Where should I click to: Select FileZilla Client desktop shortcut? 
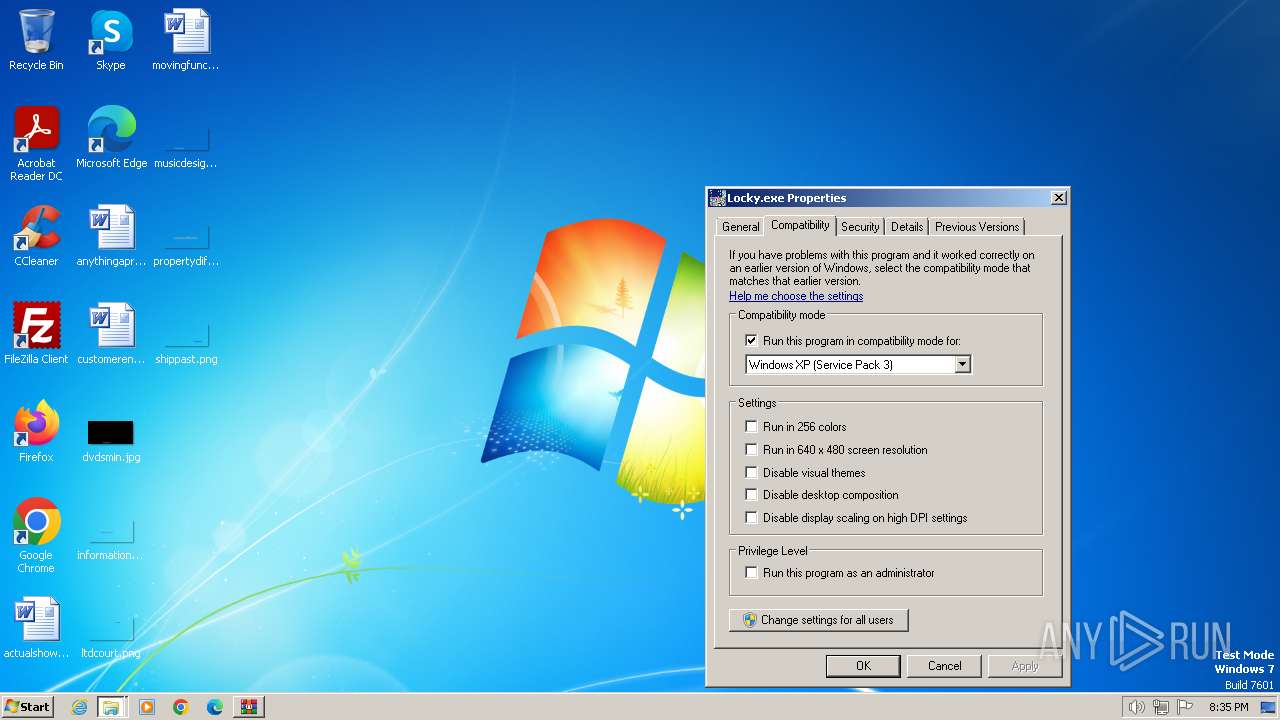(x=36, y=334)
